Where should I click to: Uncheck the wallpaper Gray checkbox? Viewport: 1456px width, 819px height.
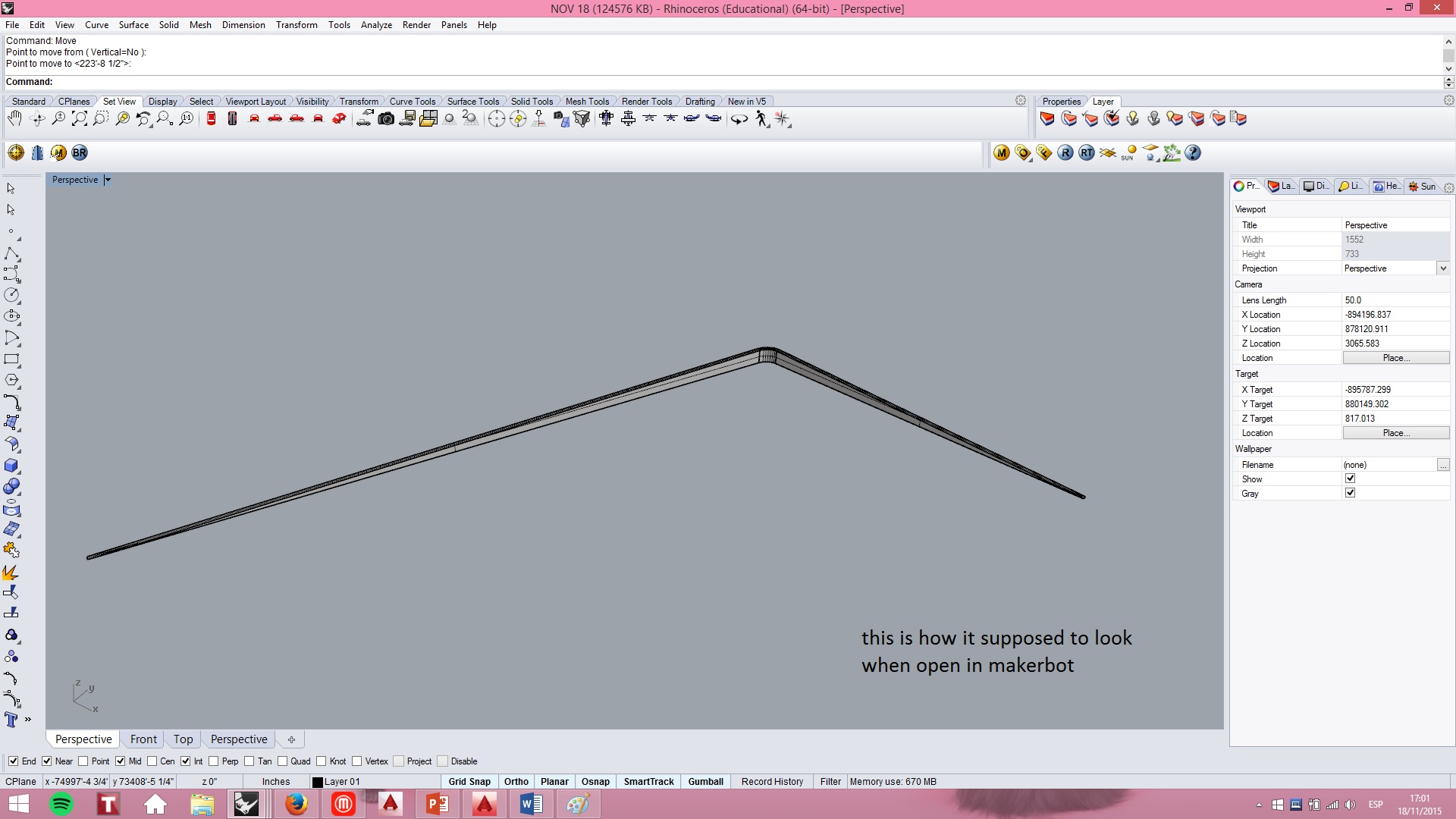click(x=1350, y=494)
